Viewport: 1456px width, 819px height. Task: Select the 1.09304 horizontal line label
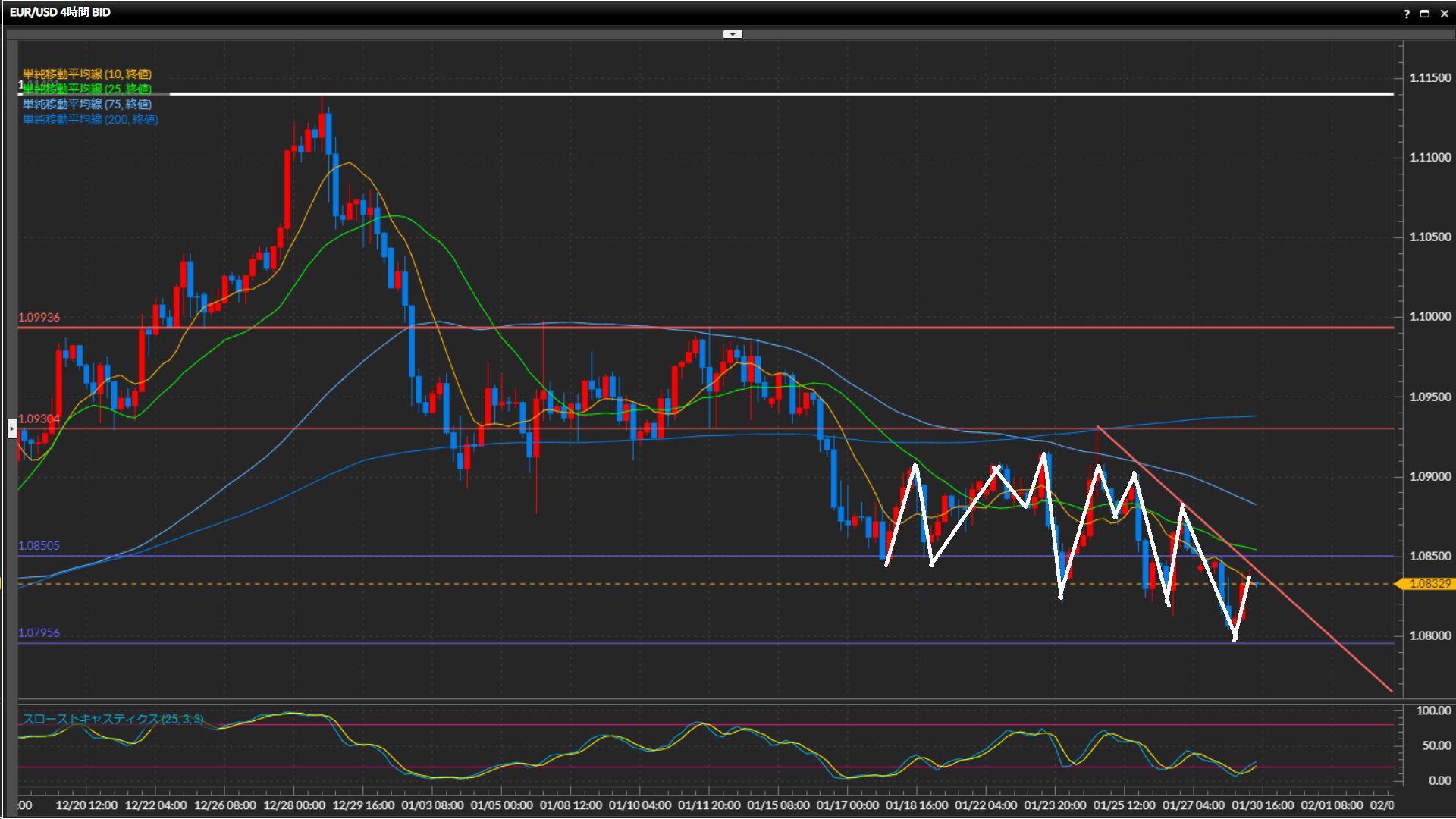[x=39, y=419]
